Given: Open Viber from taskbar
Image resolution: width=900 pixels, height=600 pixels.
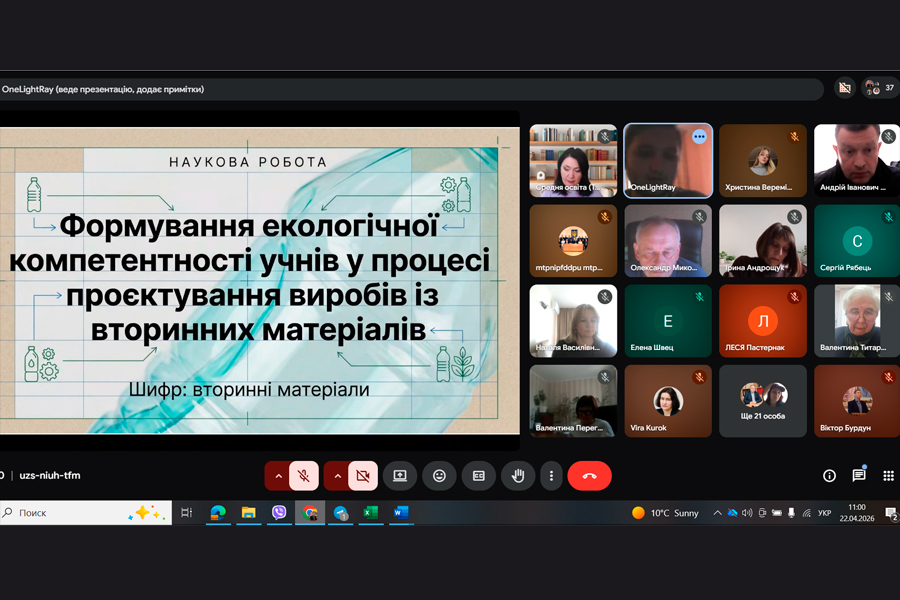Looking at the screenshot, I should 279,513.
